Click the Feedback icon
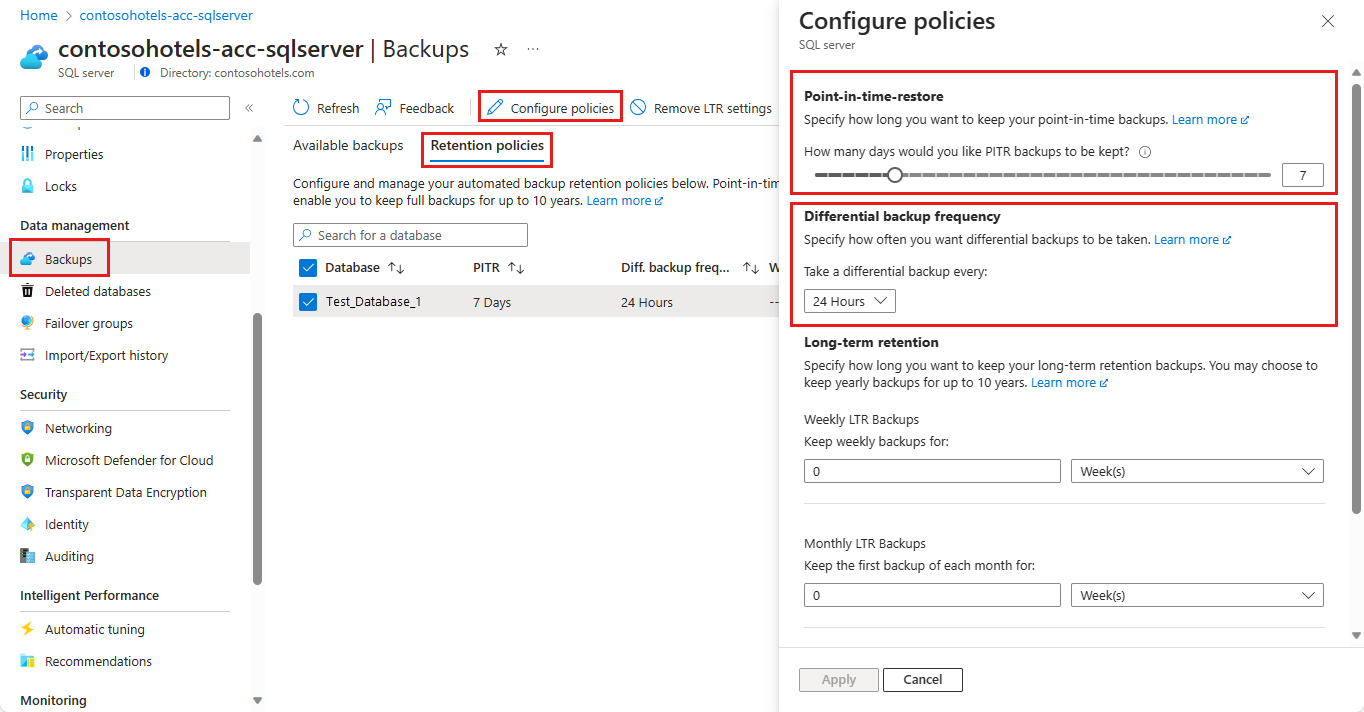This screenshot has width=1364, height=712. coord(383,108)
